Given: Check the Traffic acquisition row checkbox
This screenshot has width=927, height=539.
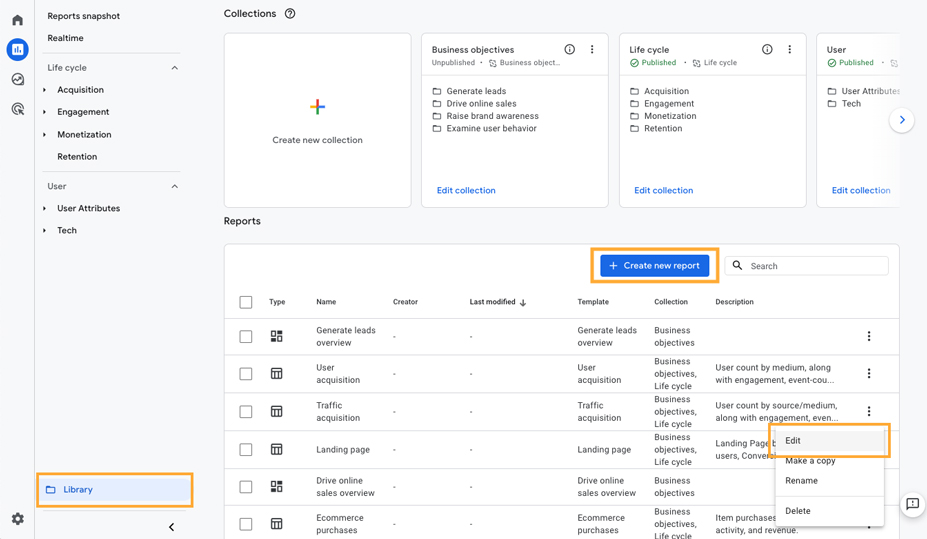Looking at the screenshot, I should pyautogui.click(x=246, y=411).
